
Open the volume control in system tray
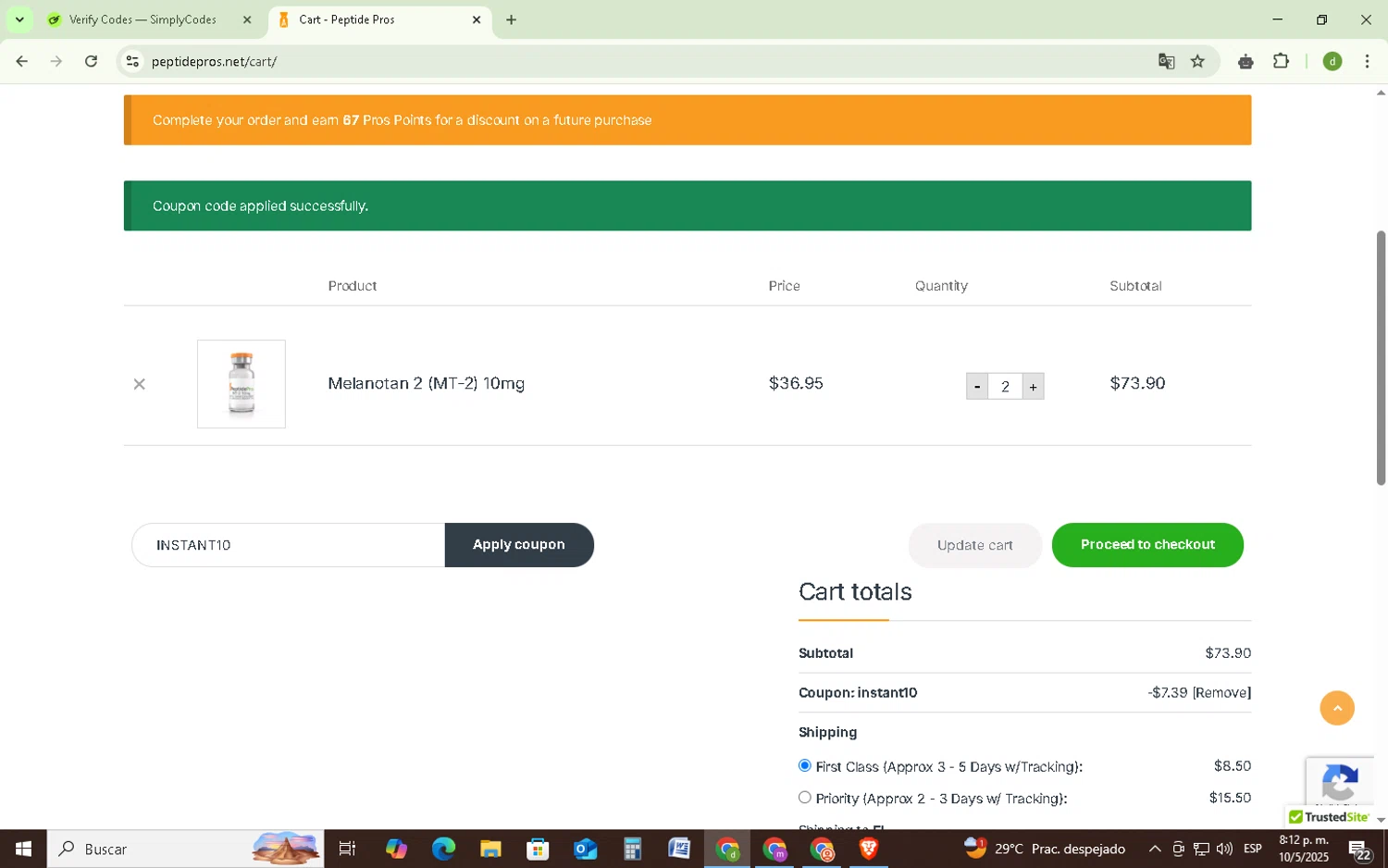pyautogui.click(x=1224, y=849)
